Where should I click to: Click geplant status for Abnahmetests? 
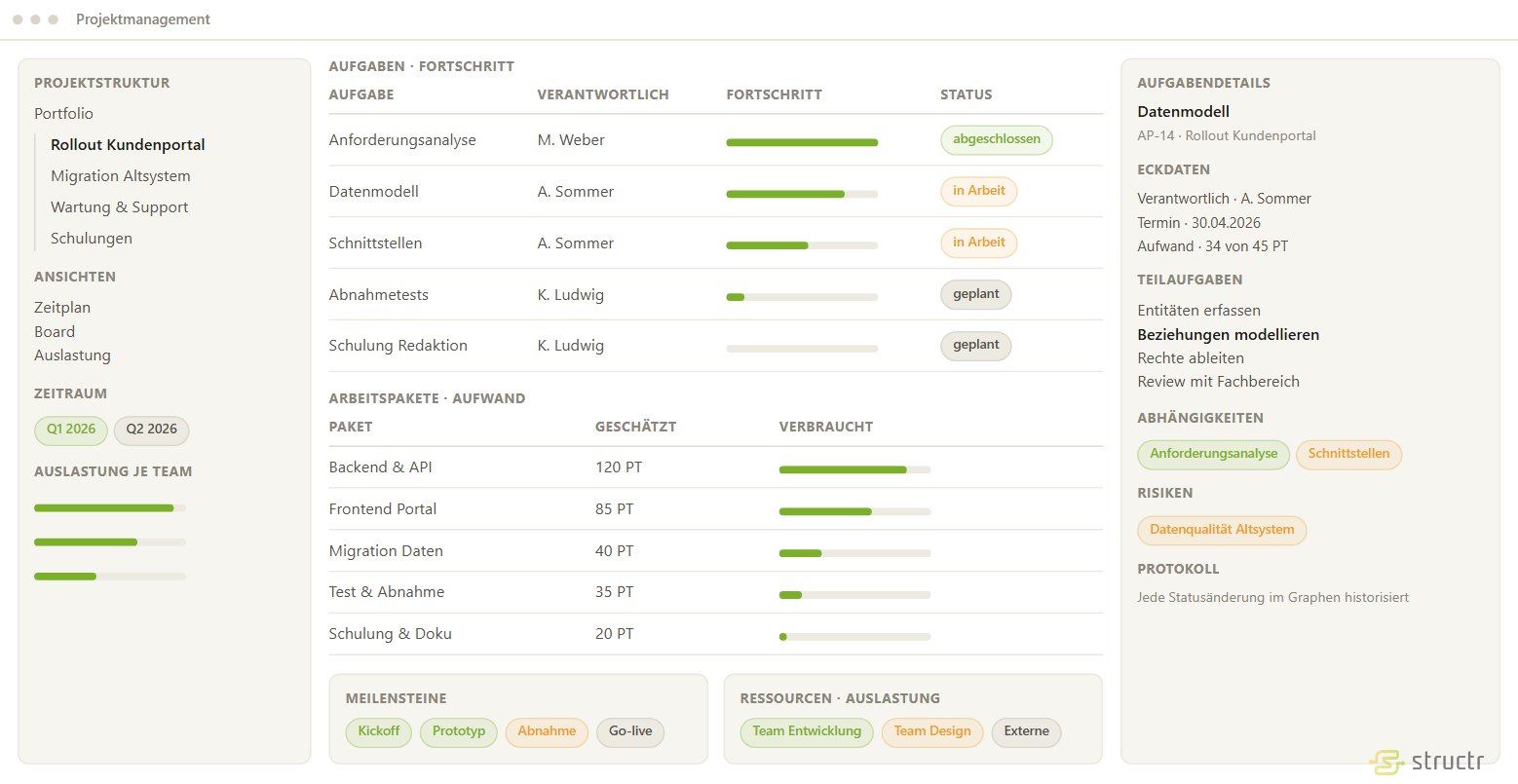tap(975, 294)
